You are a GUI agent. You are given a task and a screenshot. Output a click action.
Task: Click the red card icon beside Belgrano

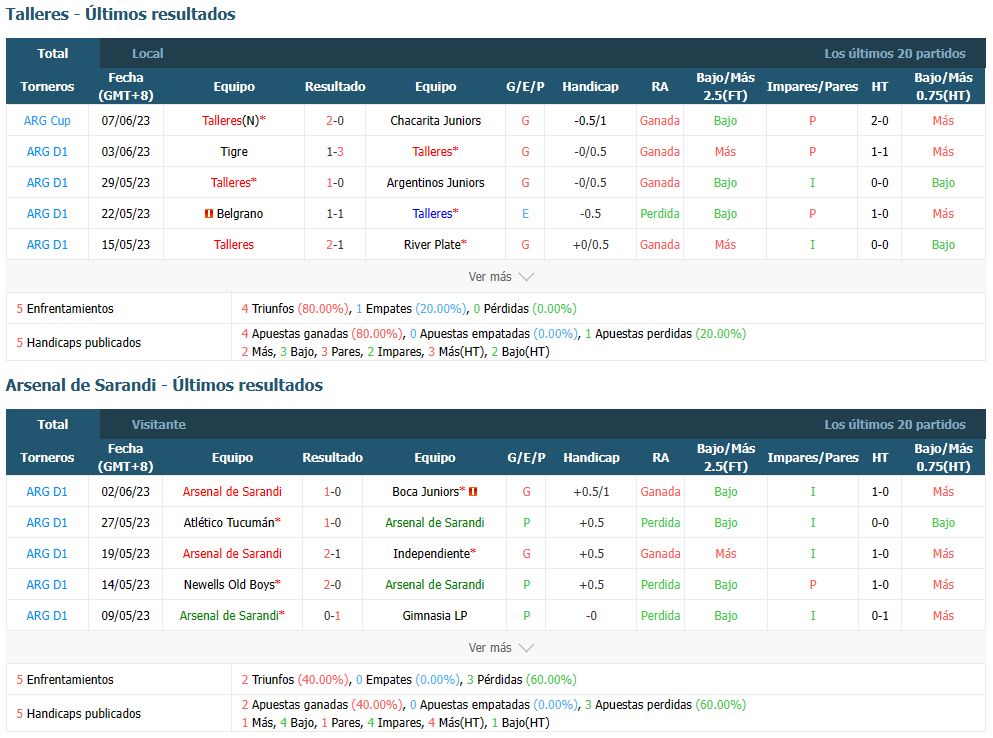pos(208,214)
